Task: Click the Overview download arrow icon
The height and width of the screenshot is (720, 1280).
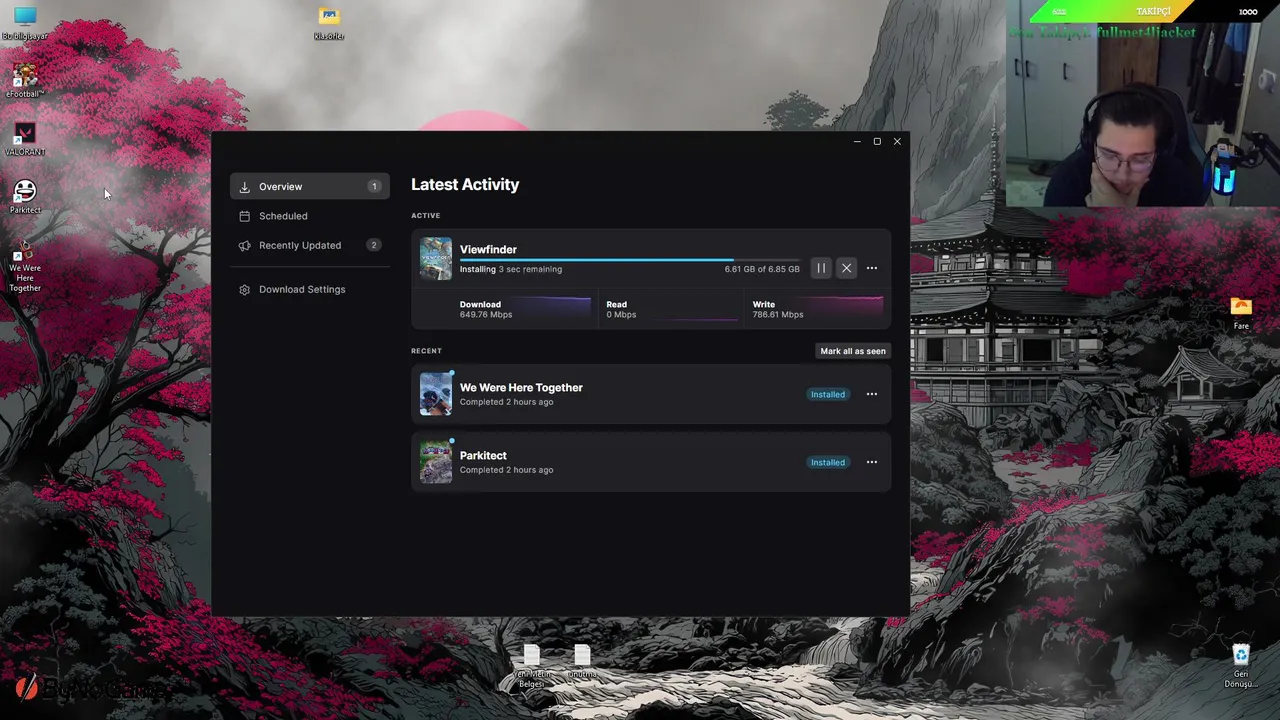Action: [244, 187]
